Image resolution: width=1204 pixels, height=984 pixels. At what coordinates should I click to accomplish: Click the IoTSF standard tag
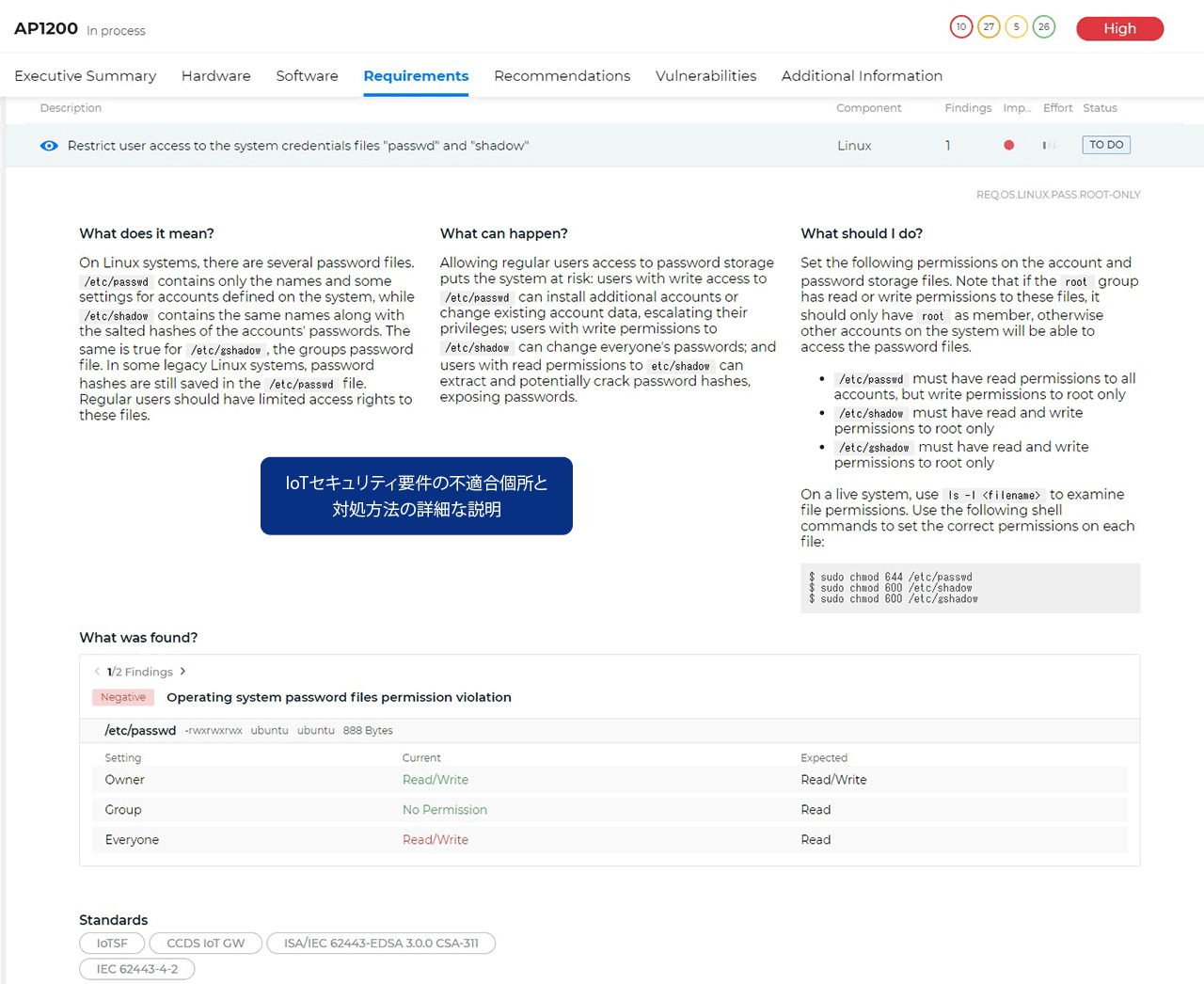pos(112,943)
